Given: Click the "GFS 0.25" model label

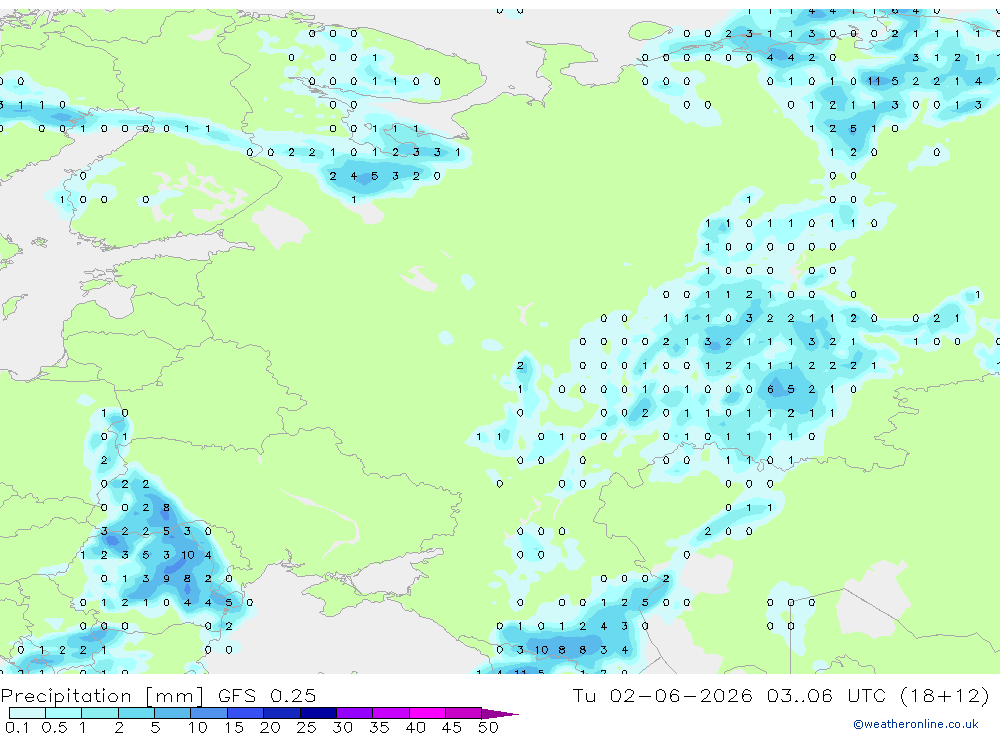Looking at the screenshot, I should click(267, 695).
